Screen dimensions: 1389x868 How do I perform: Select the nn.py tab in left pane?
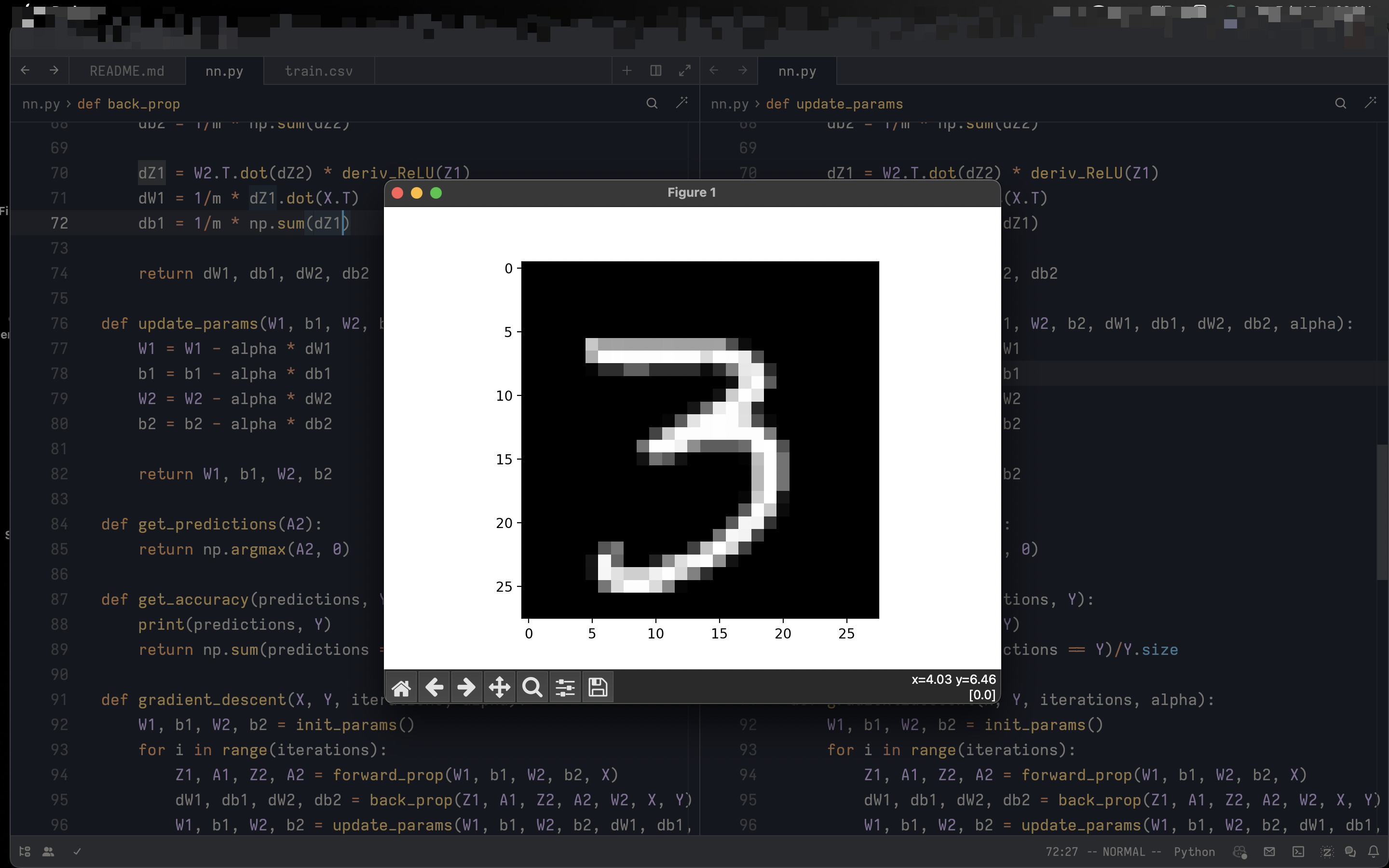pyautogui.click(x=224, y=70)
